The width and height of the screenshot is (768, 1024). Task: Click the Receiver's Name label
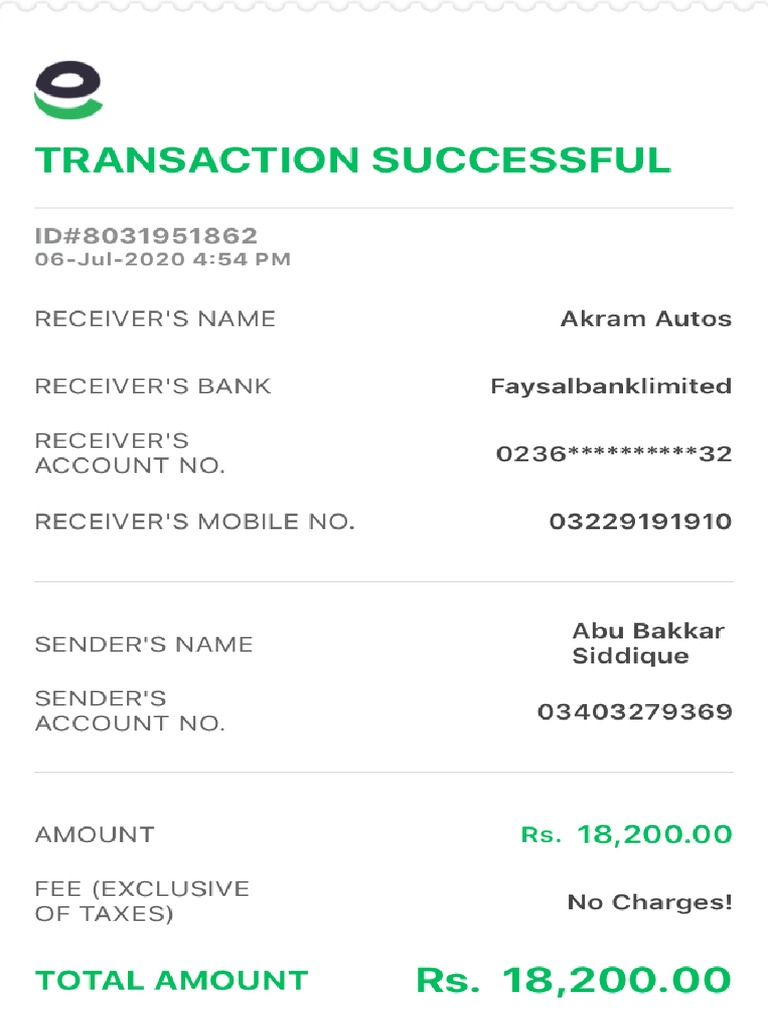[x=155, y=319]
